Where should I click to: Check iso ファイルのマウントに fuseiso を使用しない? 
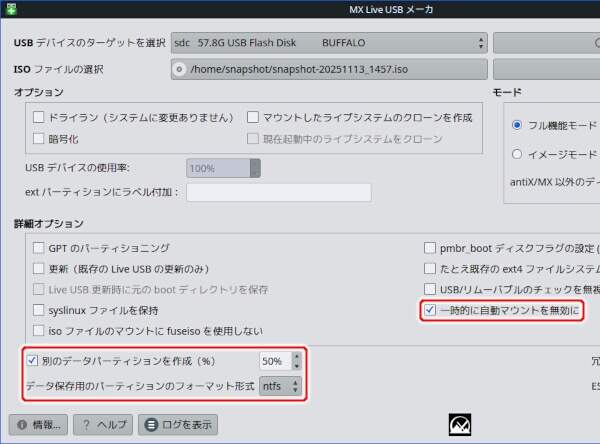click(x=39, y=331)
